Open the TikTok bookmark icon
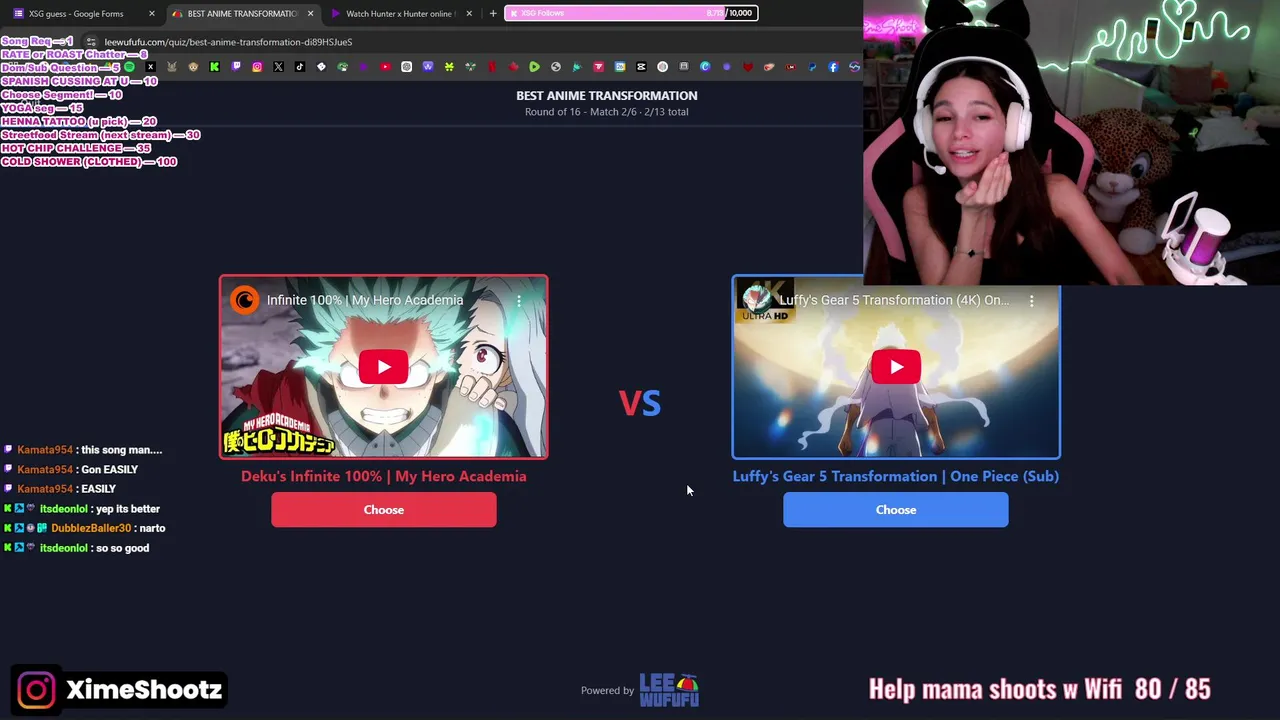The height and width of the screenshot is (720, 1280). (x=300, y=67)
